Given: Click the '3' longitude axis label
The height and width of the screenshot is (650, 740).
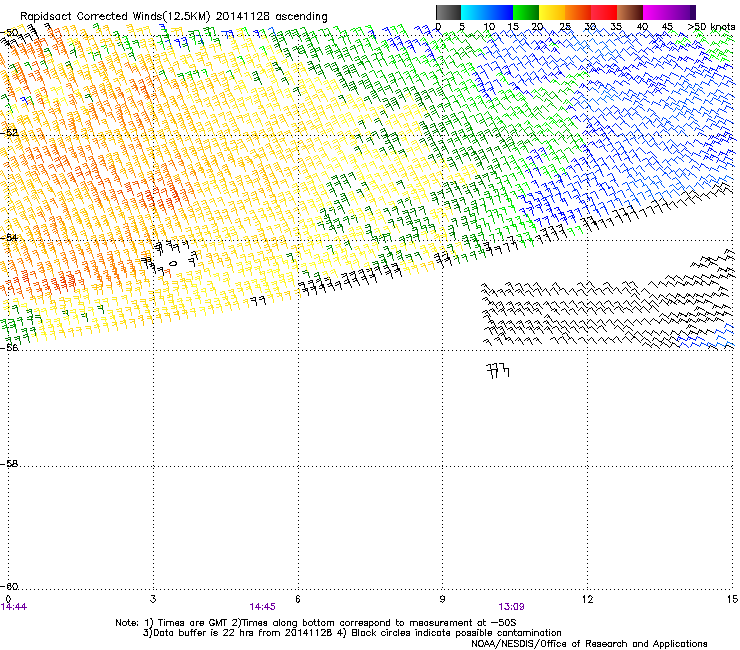Looking at the screenshot, I should (153, 599).
